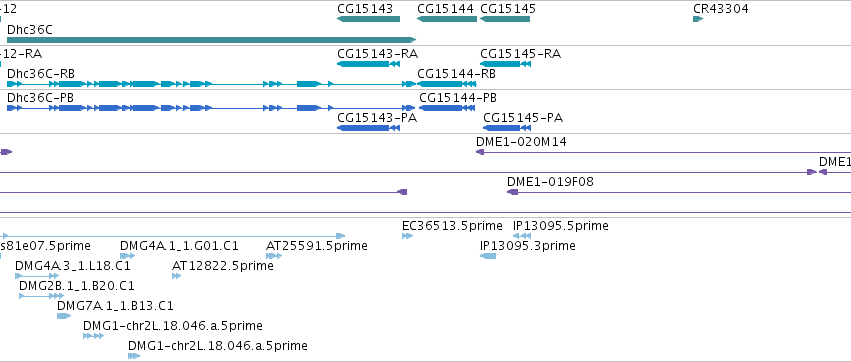The image size is (851, 362).
Task: Click the Dhc36C-RB transcript feature
Action: (x=211, y=84)
